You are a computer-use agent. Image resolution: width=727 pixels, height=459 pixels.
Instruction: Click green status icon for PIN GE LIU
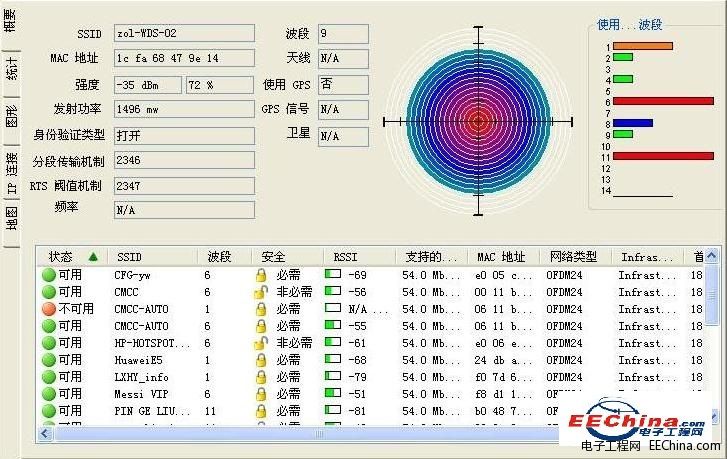[x=49, y=411]
